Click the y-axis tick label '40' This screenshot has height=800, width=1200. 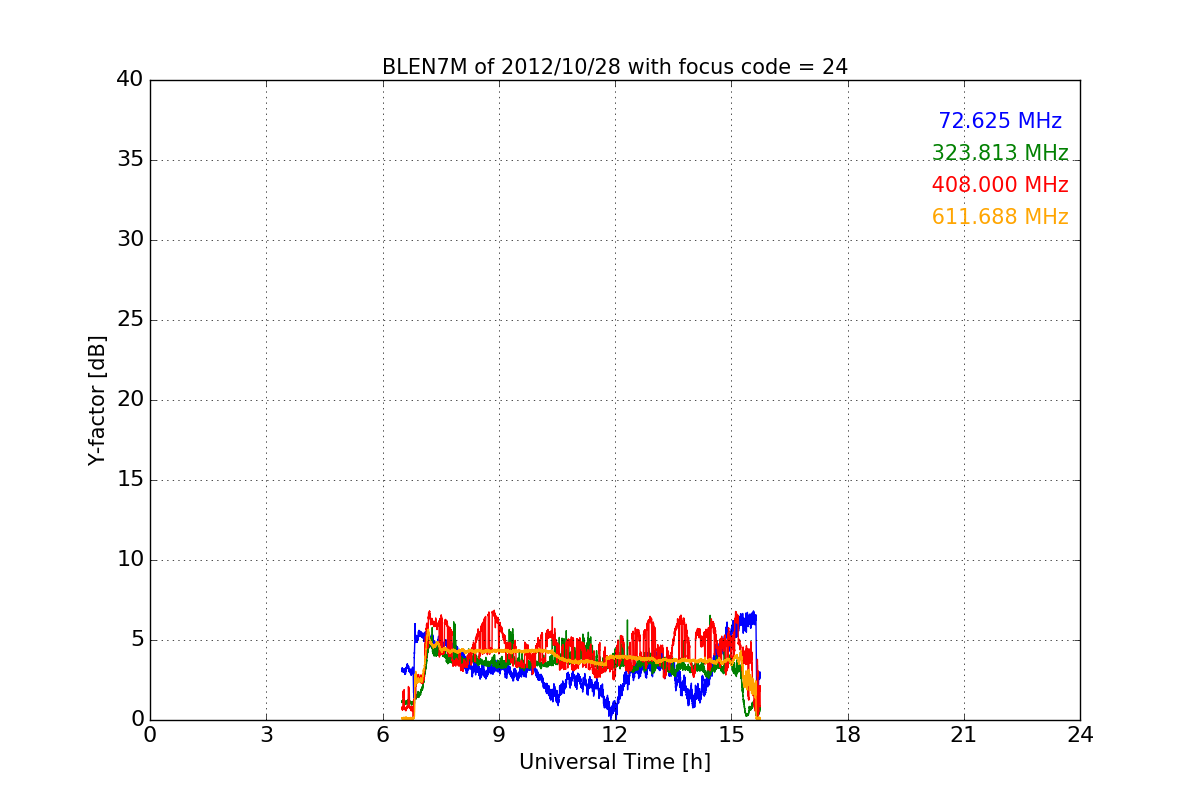(x=130, y=80)
